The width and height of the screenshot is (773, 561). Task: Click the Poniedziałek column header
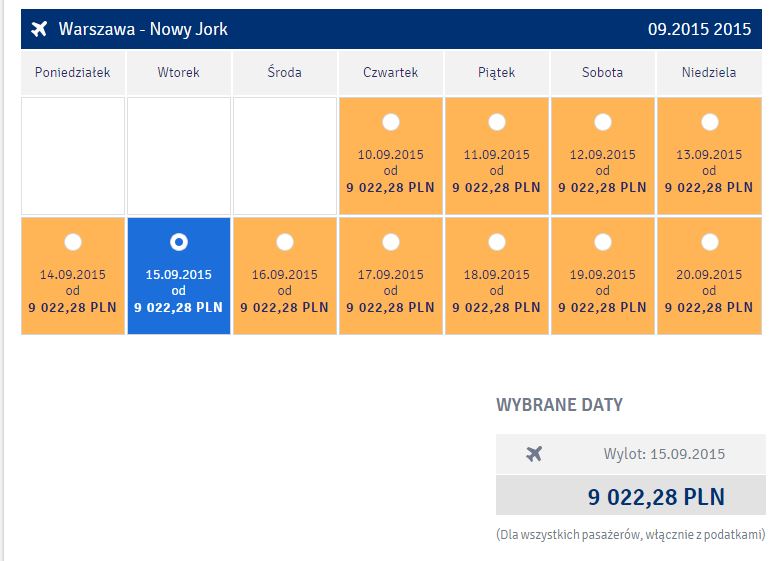pyautogui.click(x=72, y=72)
